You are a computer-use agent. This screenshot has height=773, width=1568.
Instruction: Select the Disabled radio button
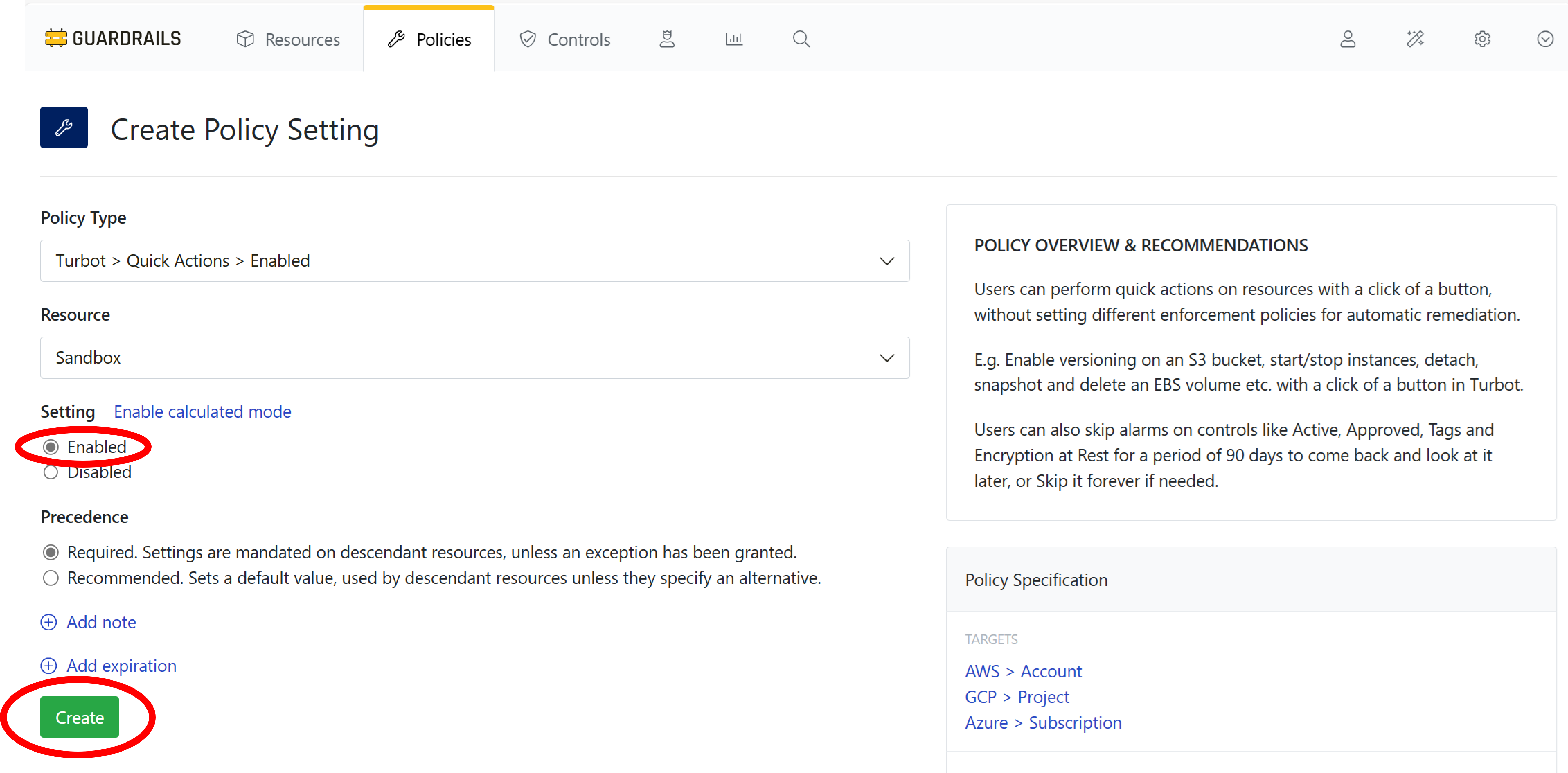(x=51, y=472)
